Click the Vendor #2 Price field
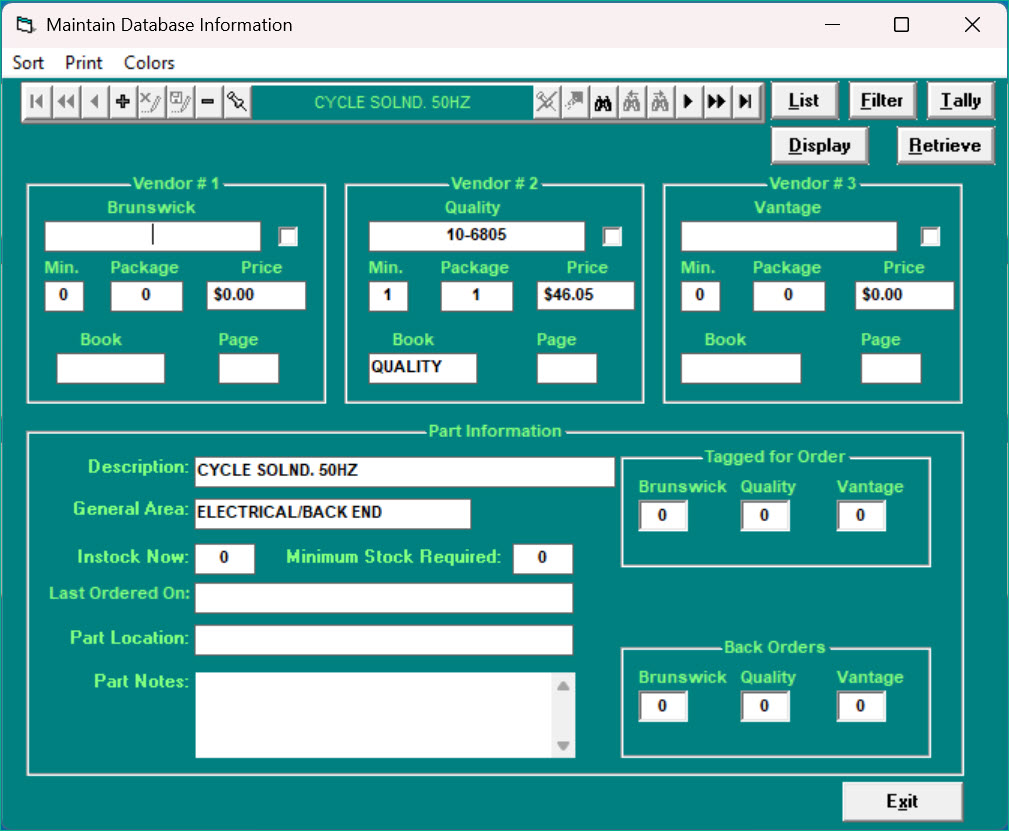The height and width of the screenshot is (831, 1009). 585,296
